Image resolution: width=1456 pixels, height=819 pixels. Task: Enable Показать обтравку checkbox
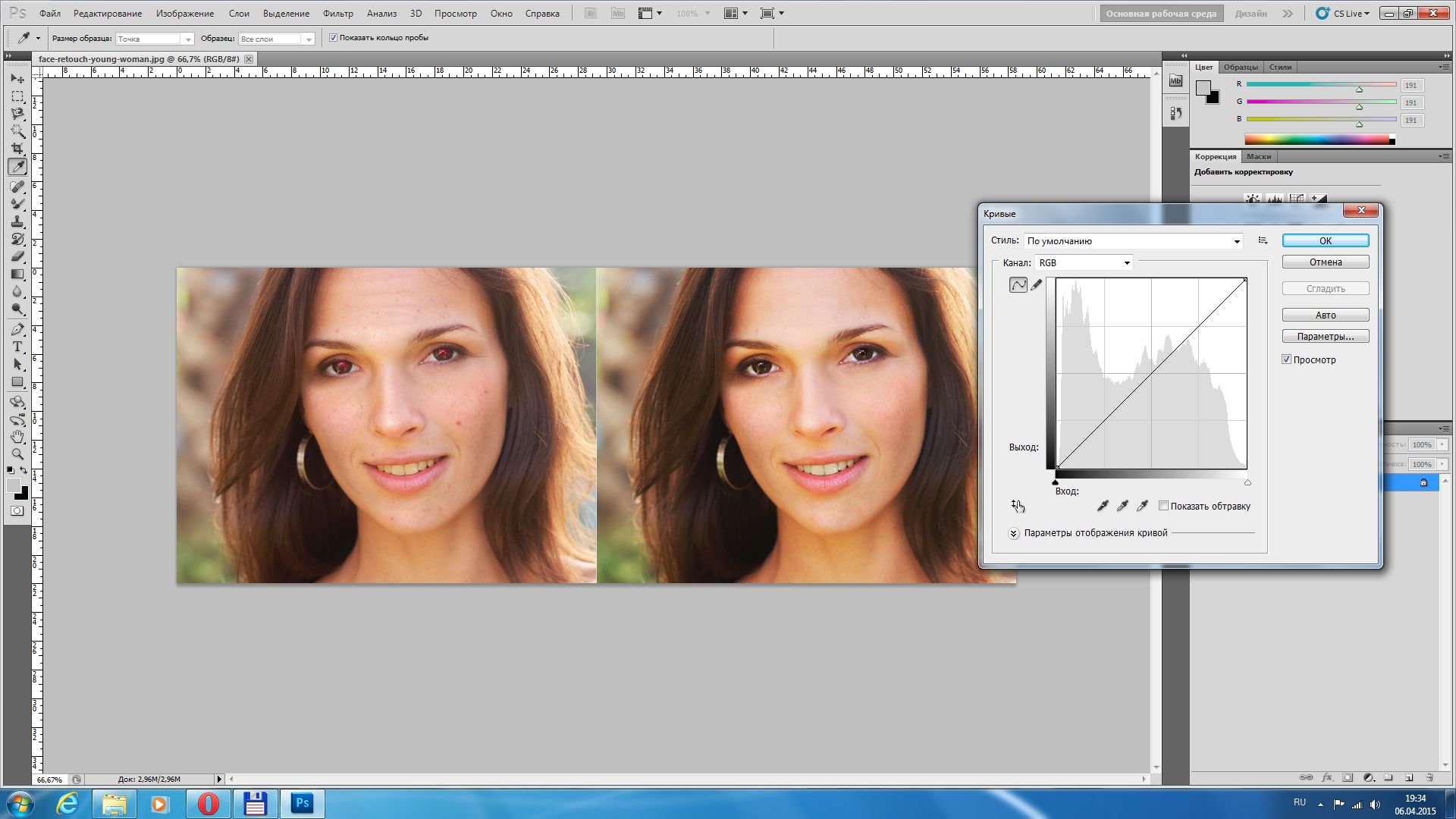[1163, 506]
